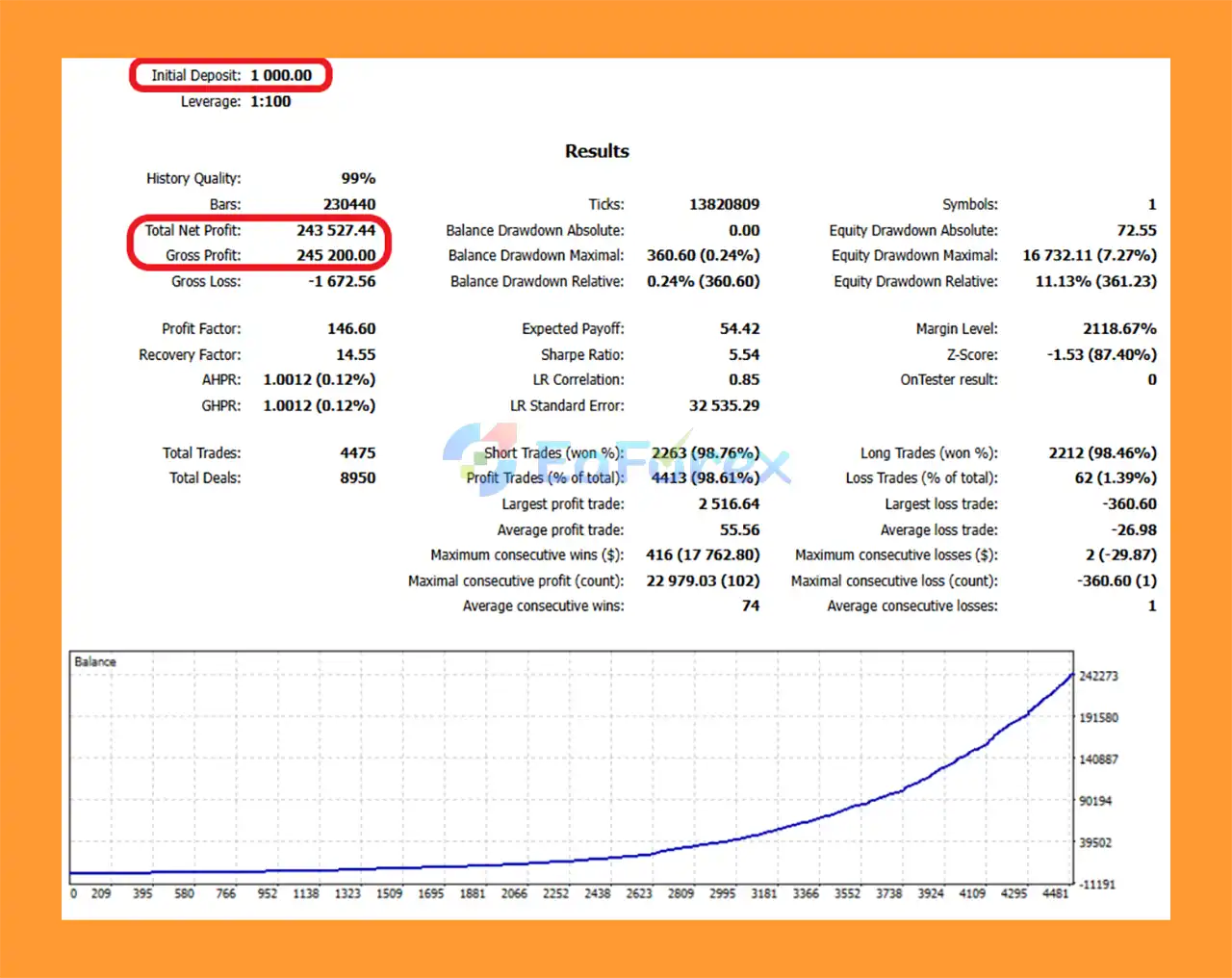Select the Total Trades value 4475
The width and height of the screenshot is (1232, 978).
[x=357, y=452]
